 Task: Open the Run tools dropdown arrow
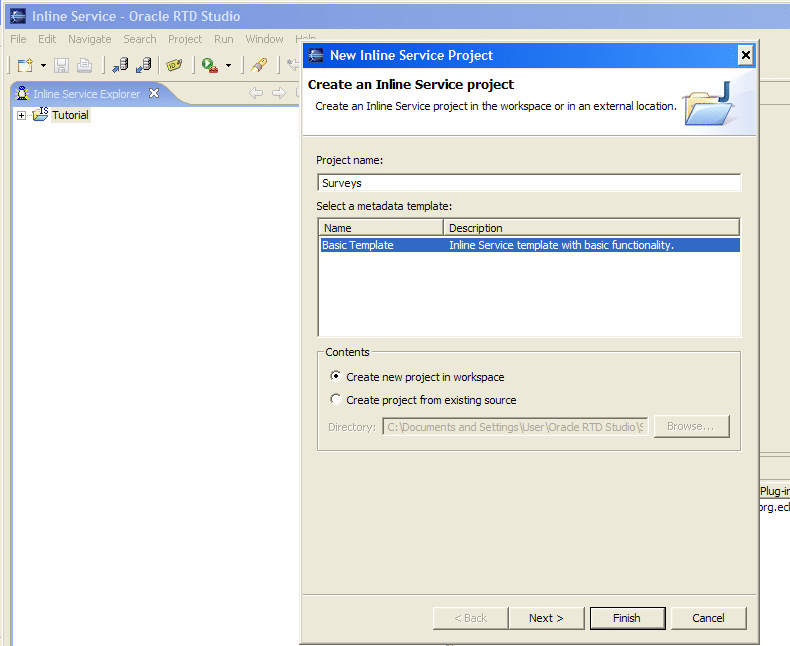(x=228, y=65)
